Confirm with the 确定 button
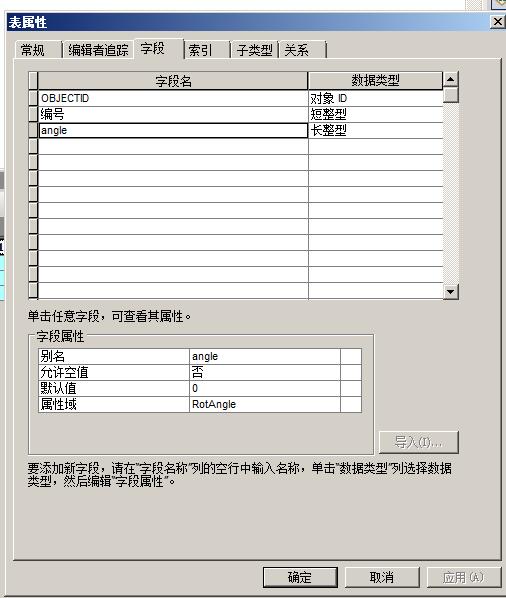Screen dimensions: 506x598 [300, 577]
